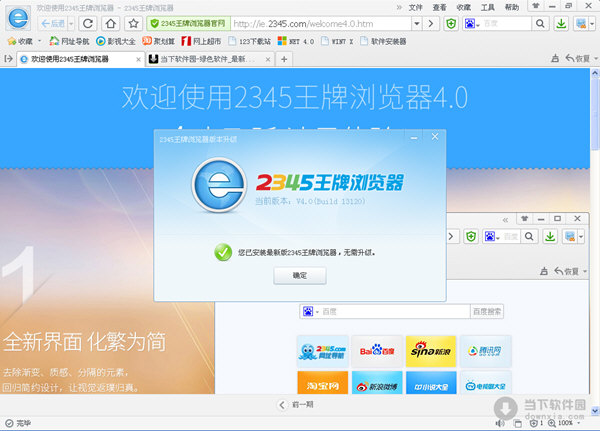The image size is (600, 431).
Task: Click inside the toolbar 百度 search box
Action: click(506, 24)
